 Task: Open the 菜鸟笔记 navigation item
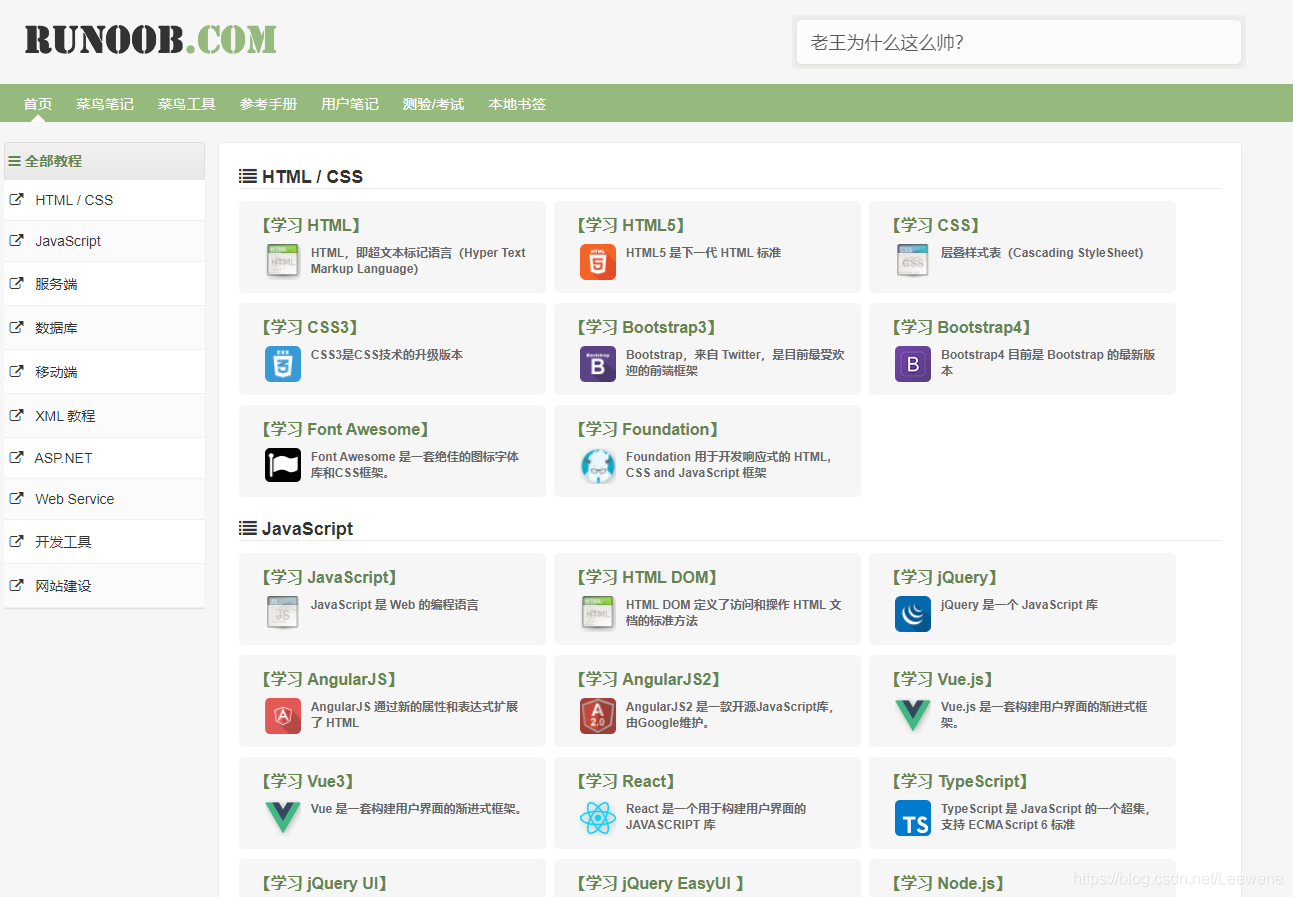pos(105,104)
